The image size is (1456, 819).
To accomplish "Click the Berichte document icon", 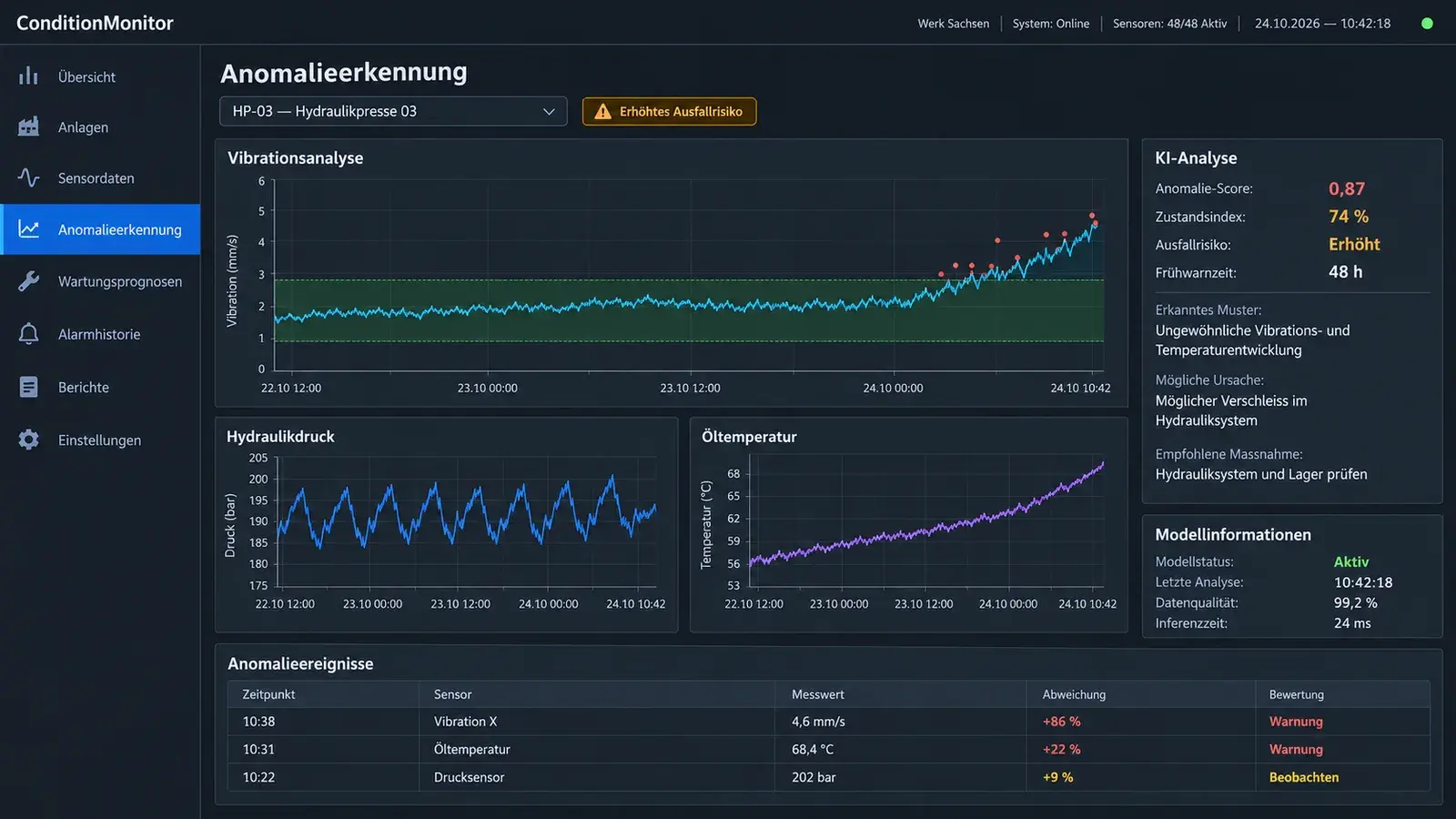I will (x=28, y=387).
